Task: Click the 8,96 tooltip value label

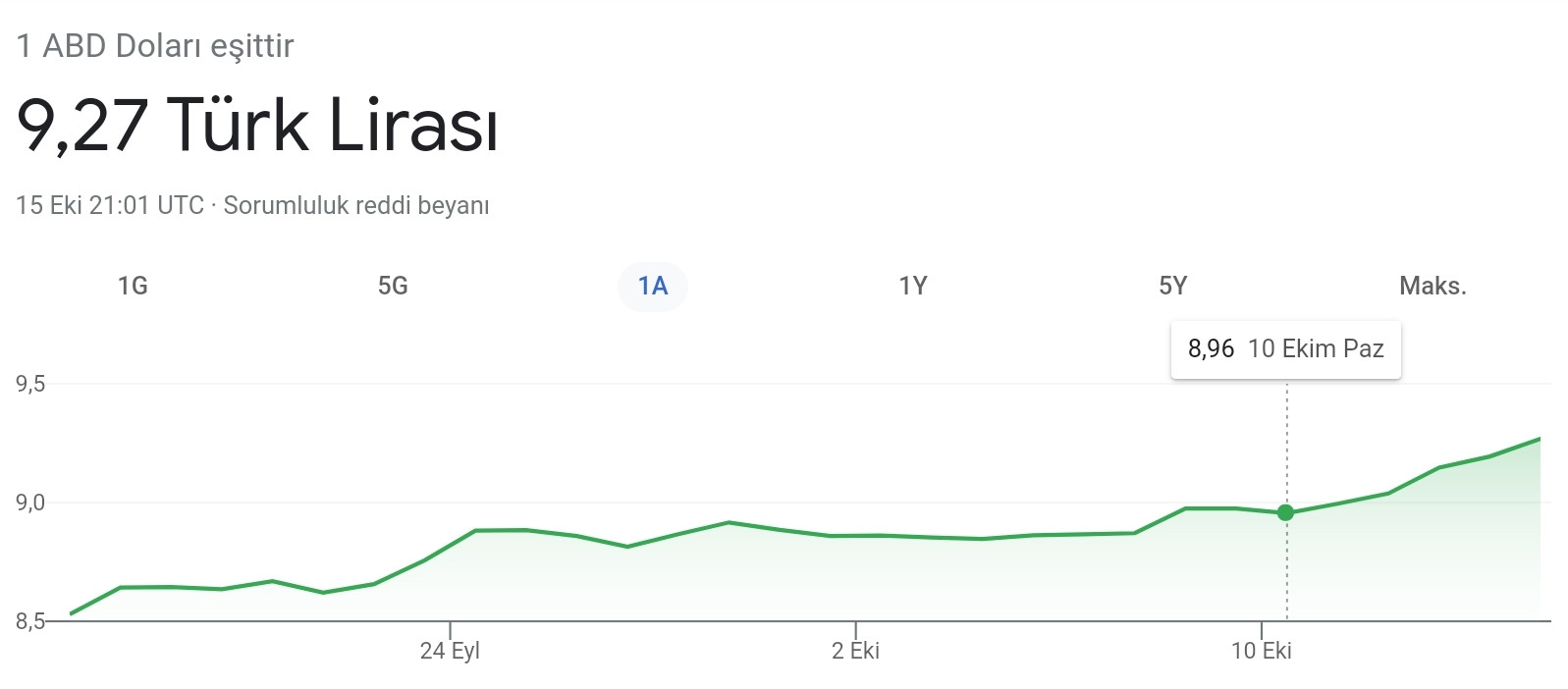Action: [x=1211, y=348]
